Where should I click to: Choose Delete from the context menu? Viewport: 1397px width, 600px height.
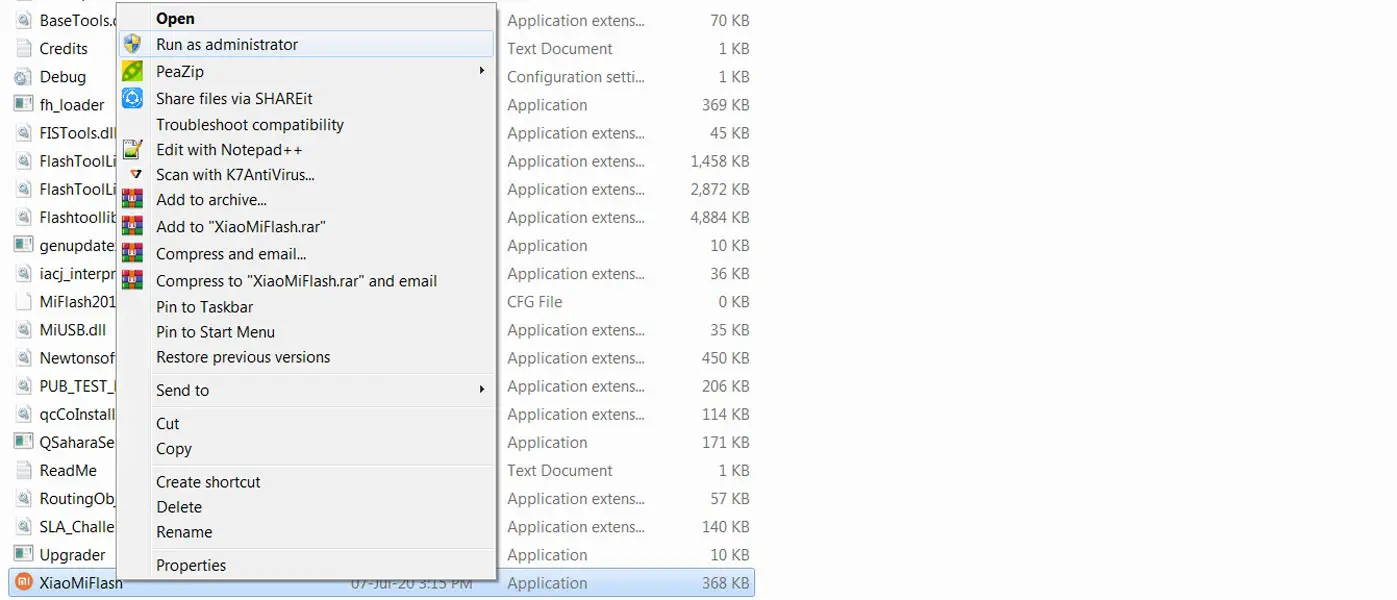click(179, 507)
